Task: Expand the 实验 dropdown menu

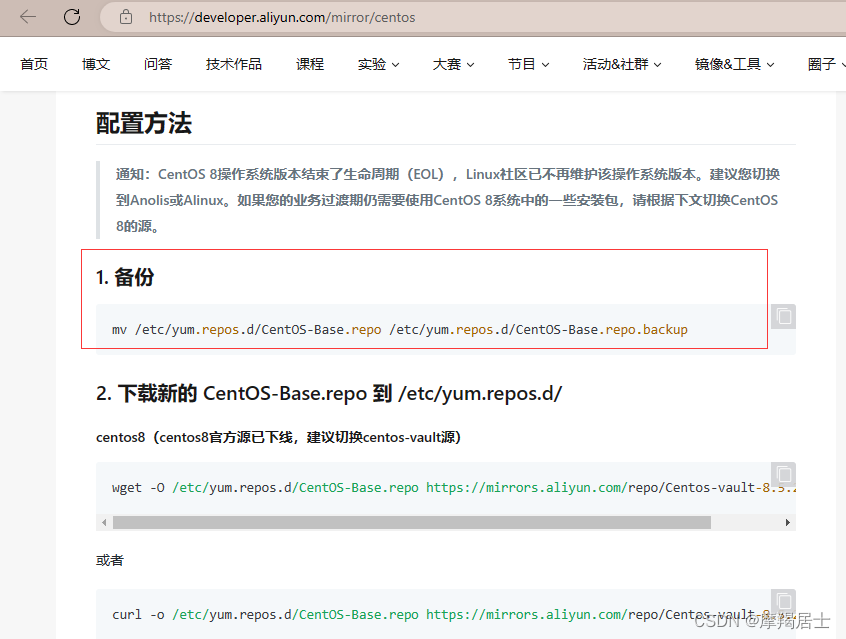Action: click(378, 64)
